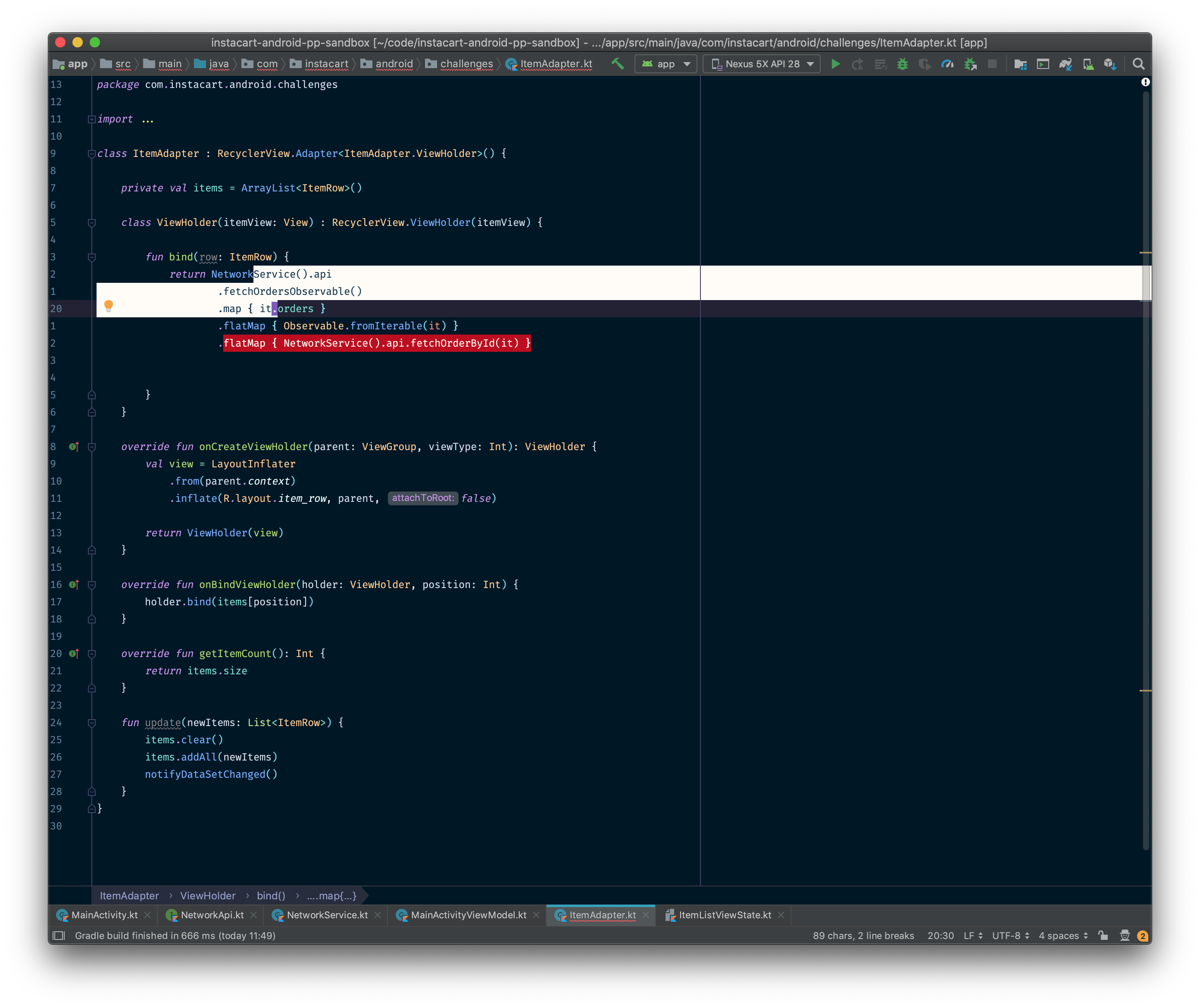This screenshot has width=1200, height=1008.
Task: Click the challenges folder breadcrumb
Action: tap(466, 64)
